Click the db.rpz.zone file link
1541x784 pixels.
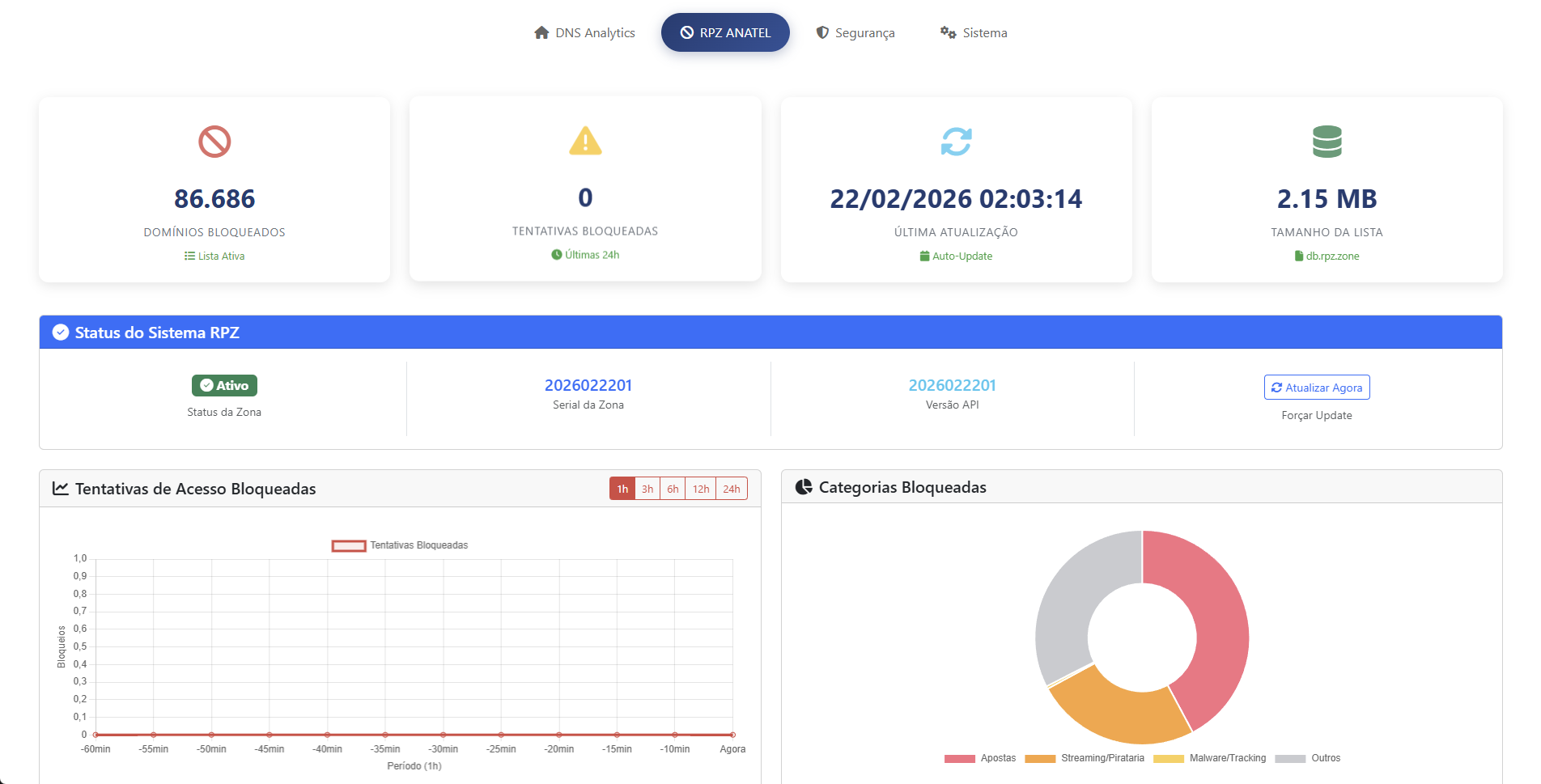click(1327, 256)
